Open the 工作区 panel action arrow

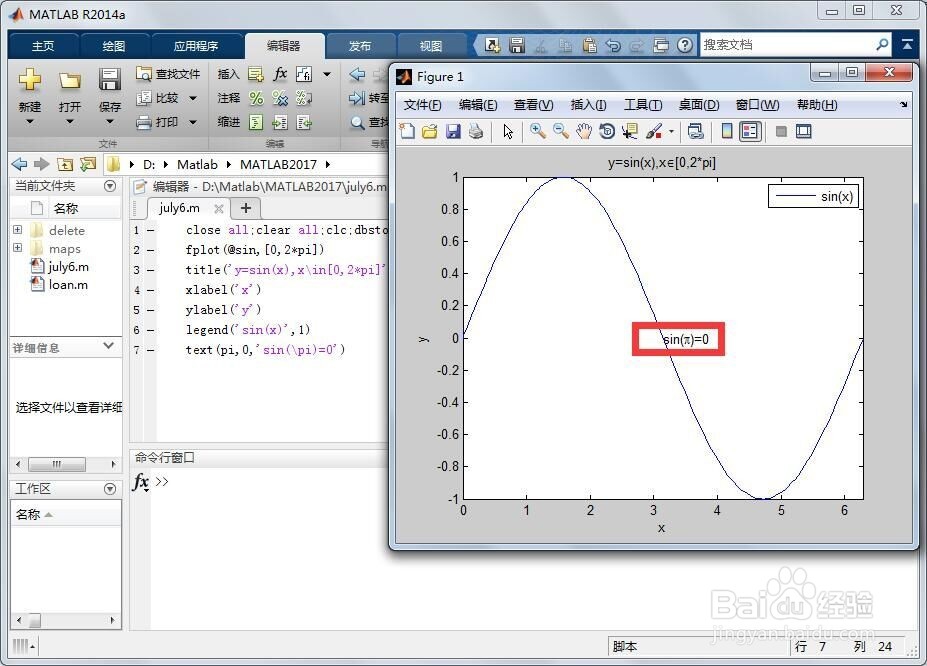[x=110, y=489]
